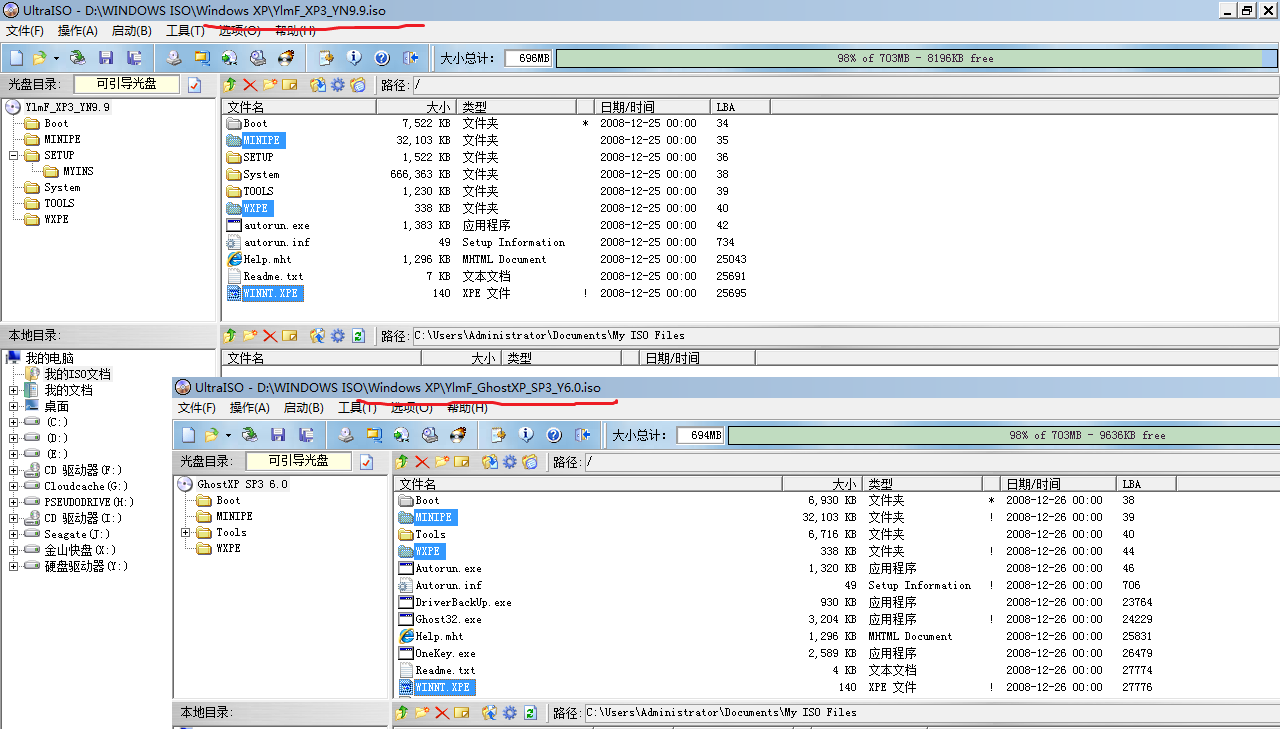Click 可引导光盘 button in GhostXP window
Screen dimensions: 1280x729
(x=298, y=462)
